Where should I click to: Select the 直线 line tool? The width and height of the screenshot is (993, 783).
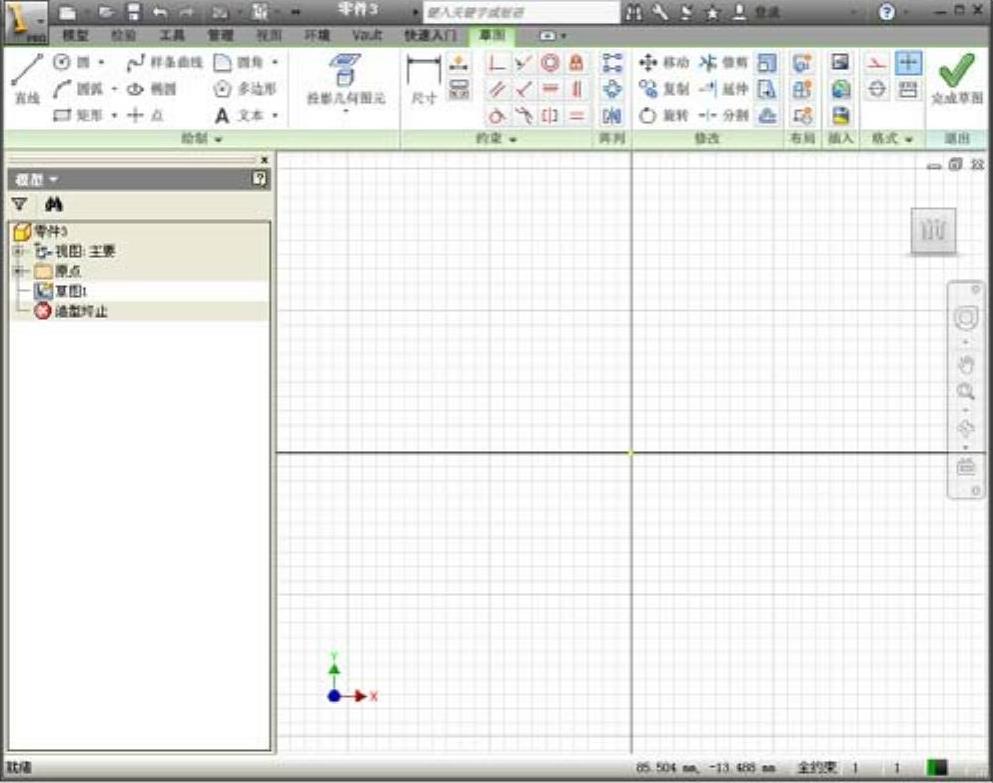click(x=27, y=79)
